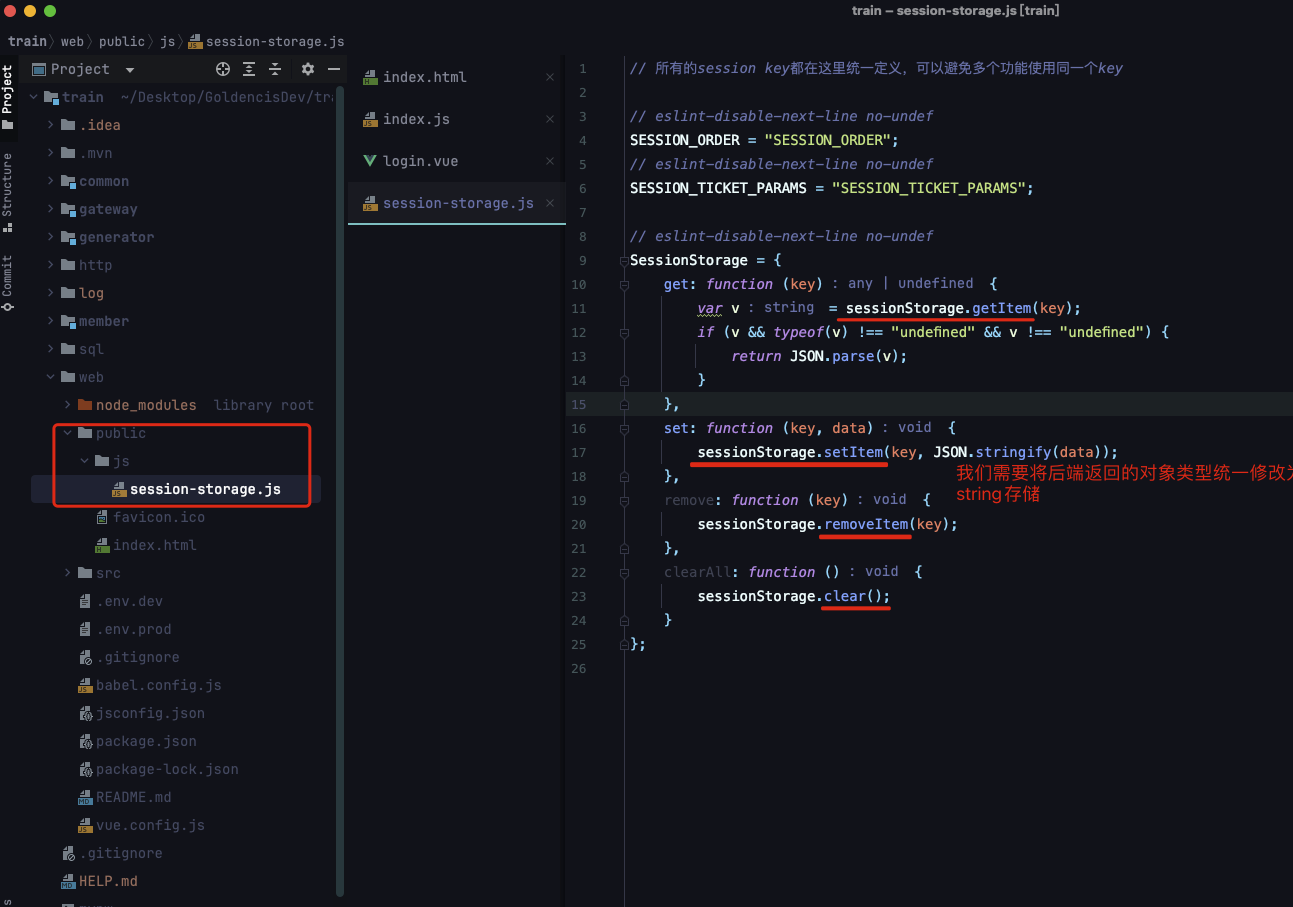The width and height of the screenshot is (1293, 907).
Task: Expand the gateway module folder
Action: click(x=51, y=209)
